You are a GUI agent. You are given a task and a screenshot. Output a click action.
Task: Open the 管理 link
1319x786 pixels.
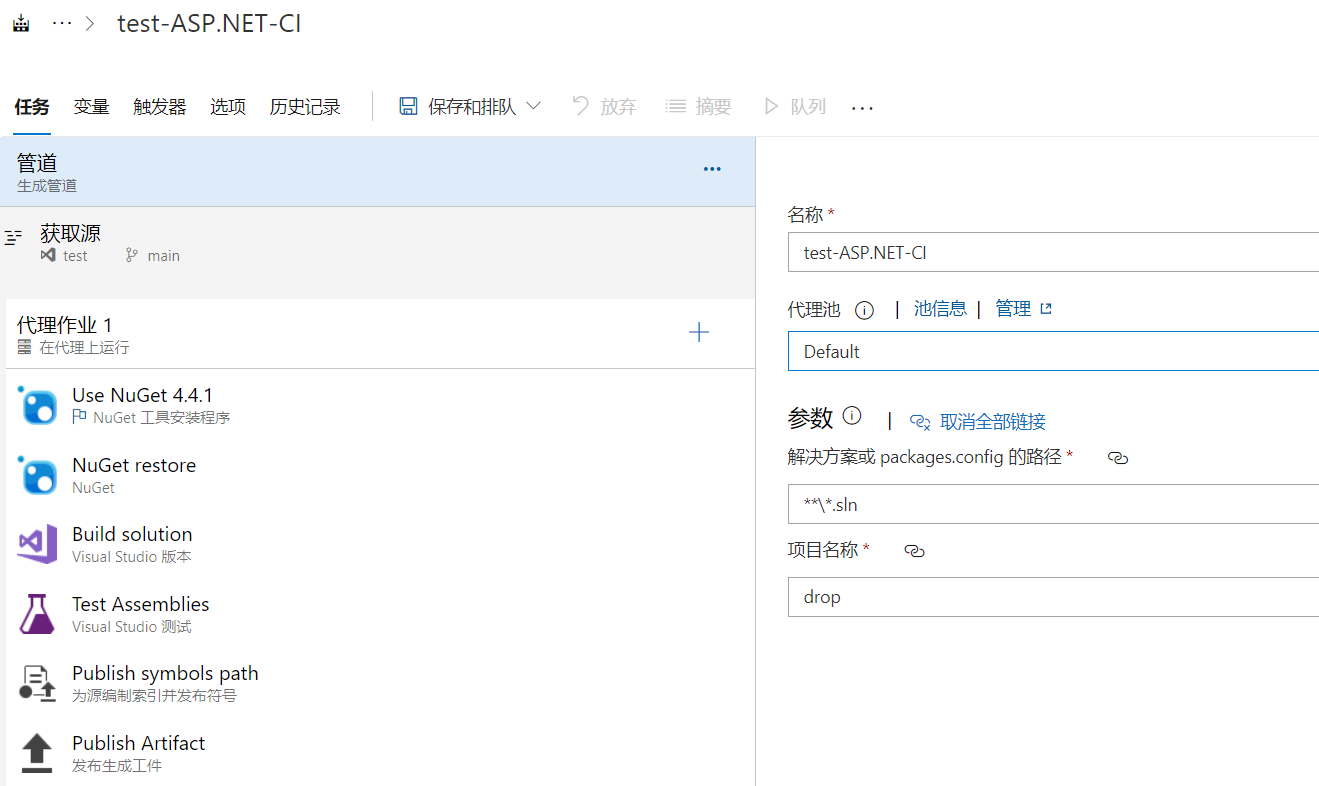pos(1013,309)
